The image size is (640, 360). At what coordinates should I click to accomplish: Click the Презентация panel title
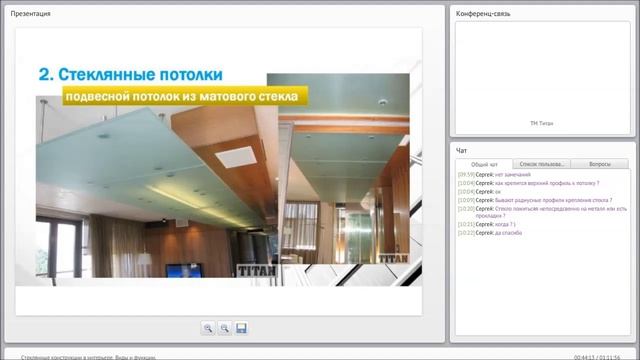click(31, 13)
